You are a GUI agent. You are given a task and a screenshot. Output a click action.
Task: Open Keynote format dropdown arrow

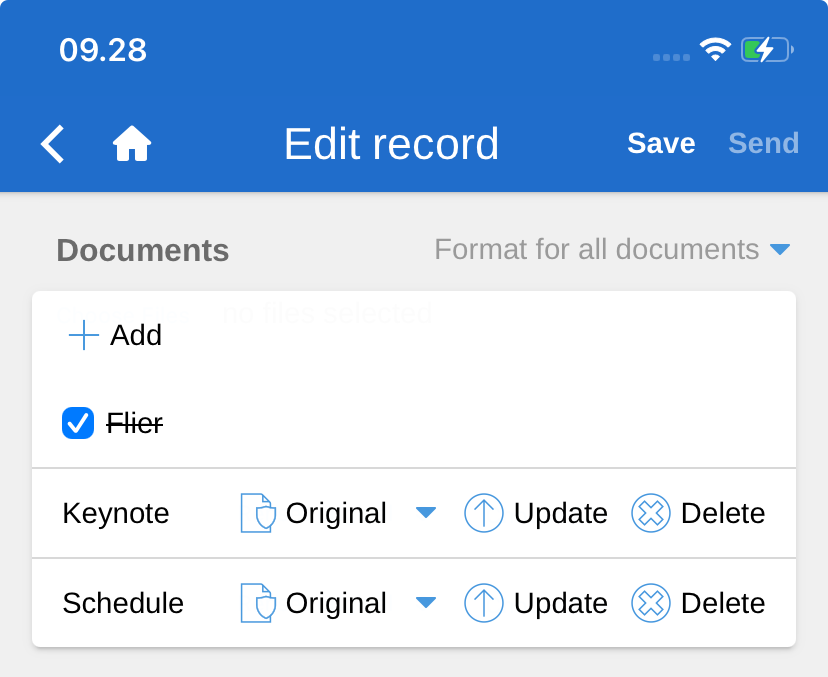click(x=426, y=513)
